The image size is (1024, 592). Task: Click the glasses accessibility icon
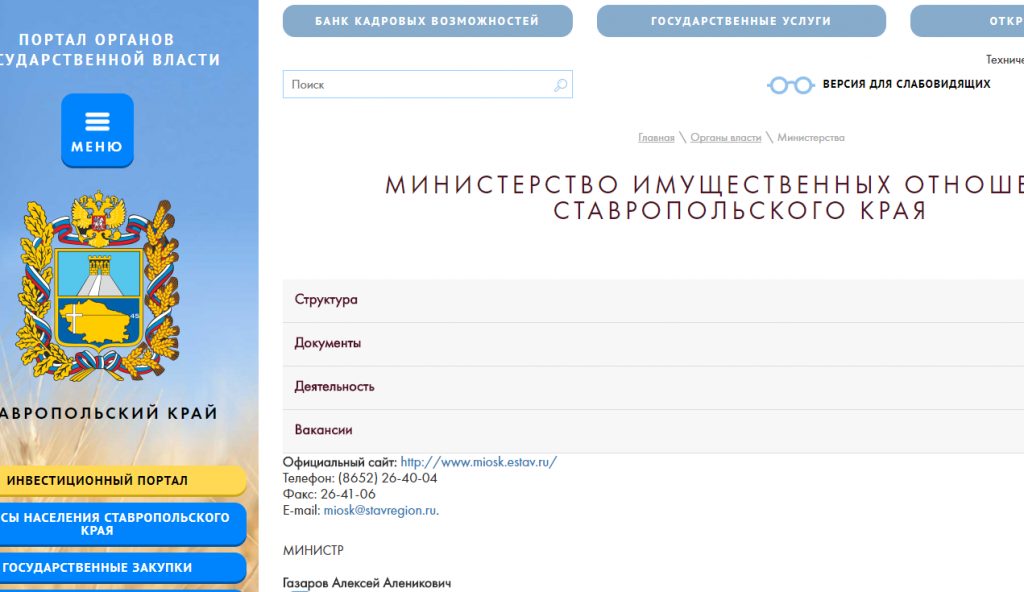coord(790,85)
